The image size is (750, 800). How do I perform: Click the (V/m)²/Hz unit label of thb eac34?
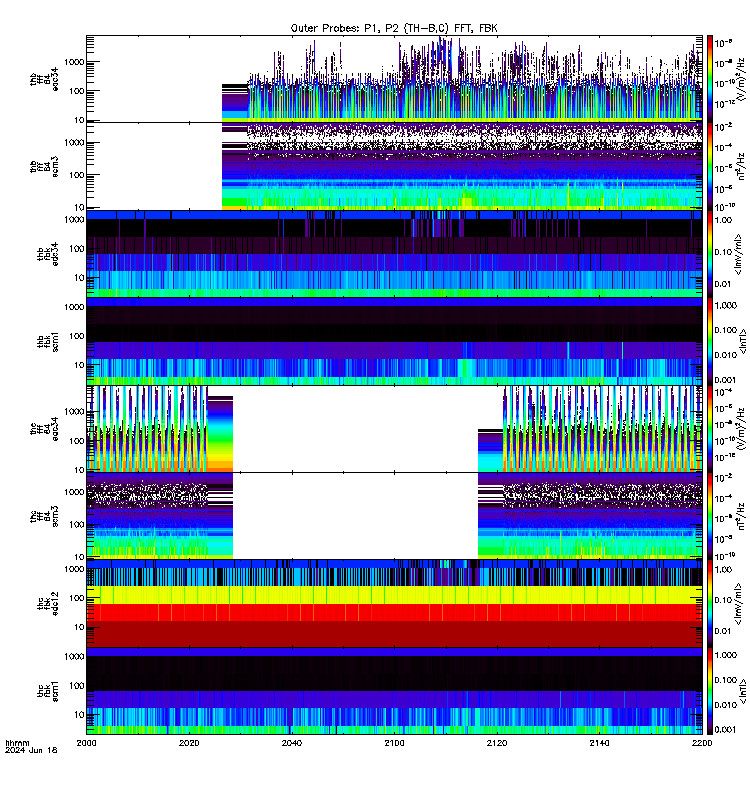[x=742, y=79]
